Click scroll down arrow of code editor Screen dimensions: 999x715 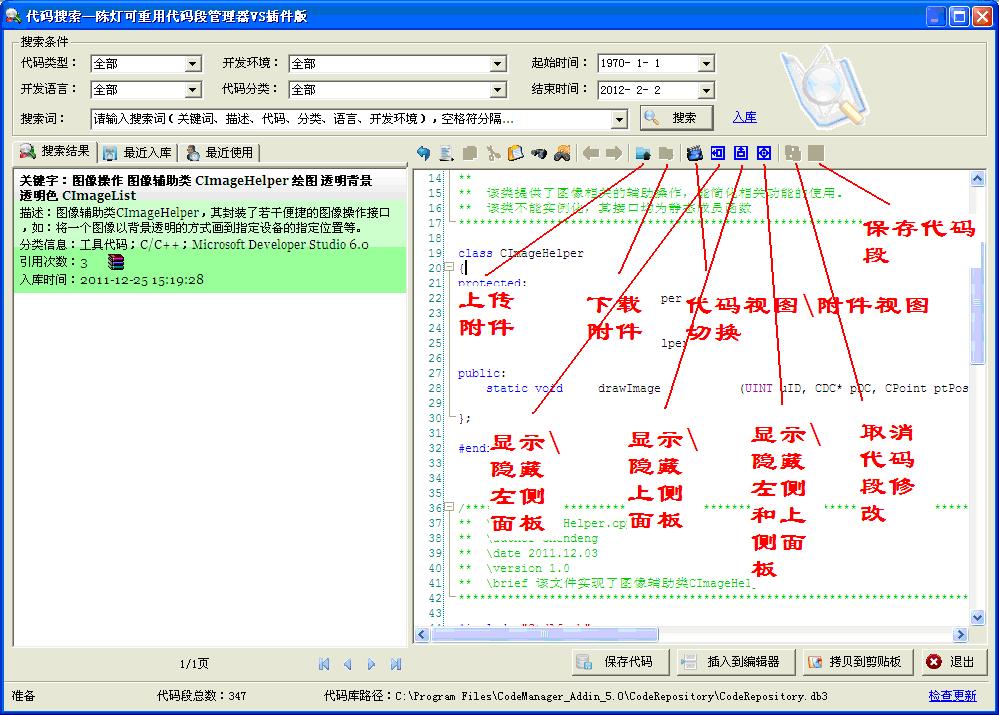(977, 617)
